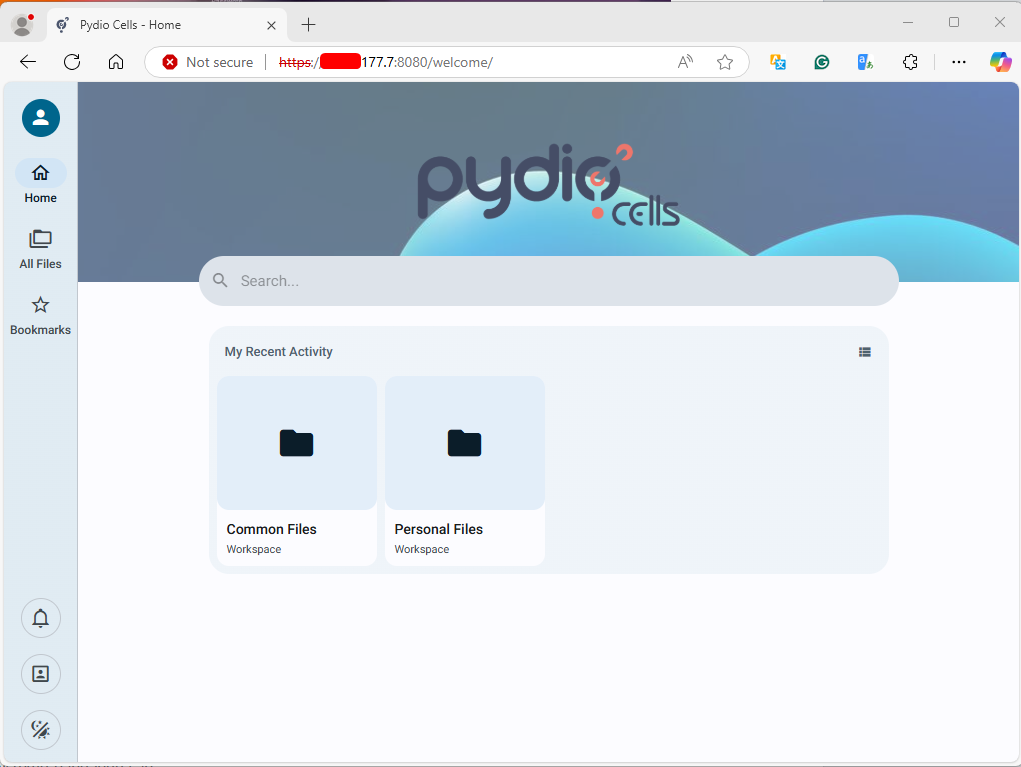Image resolution: width=1021 pixels, height=767 pixels.
Task: Click the URL in the address bar
Action: coord(385,62)
